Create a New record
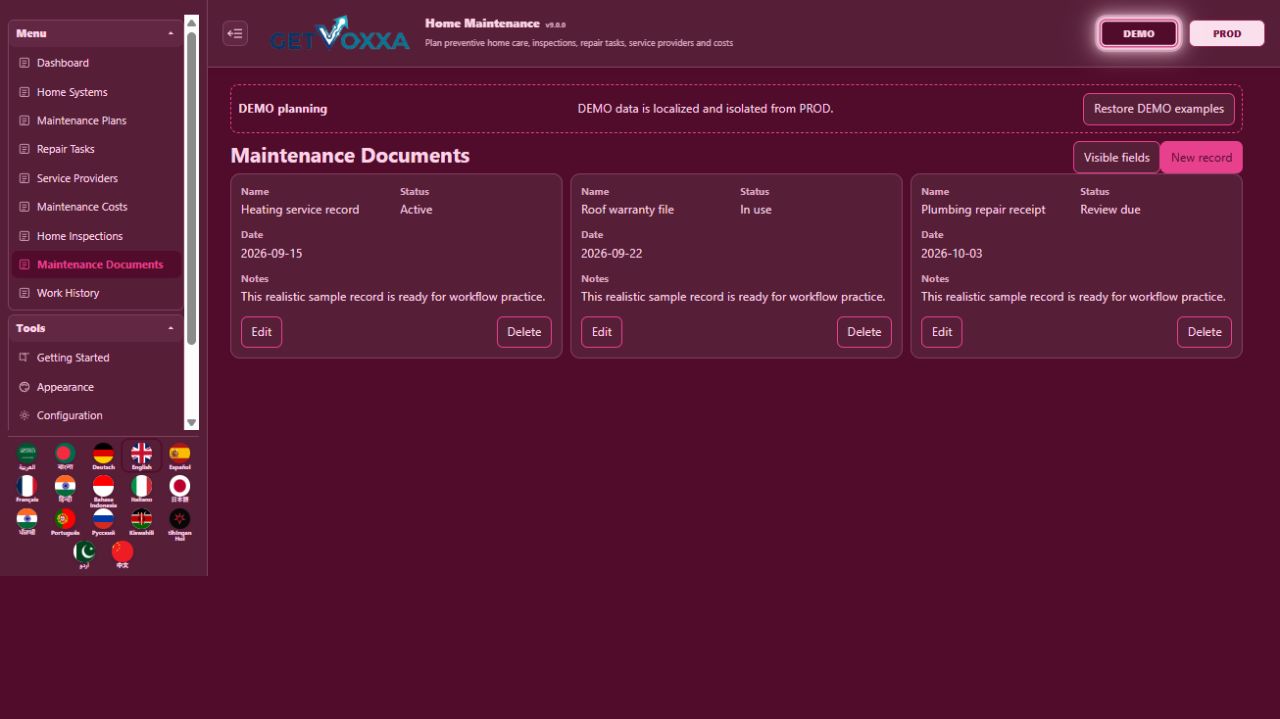Image resolution: width=1280 pixels, height=719 pixels. [1201, 157]
